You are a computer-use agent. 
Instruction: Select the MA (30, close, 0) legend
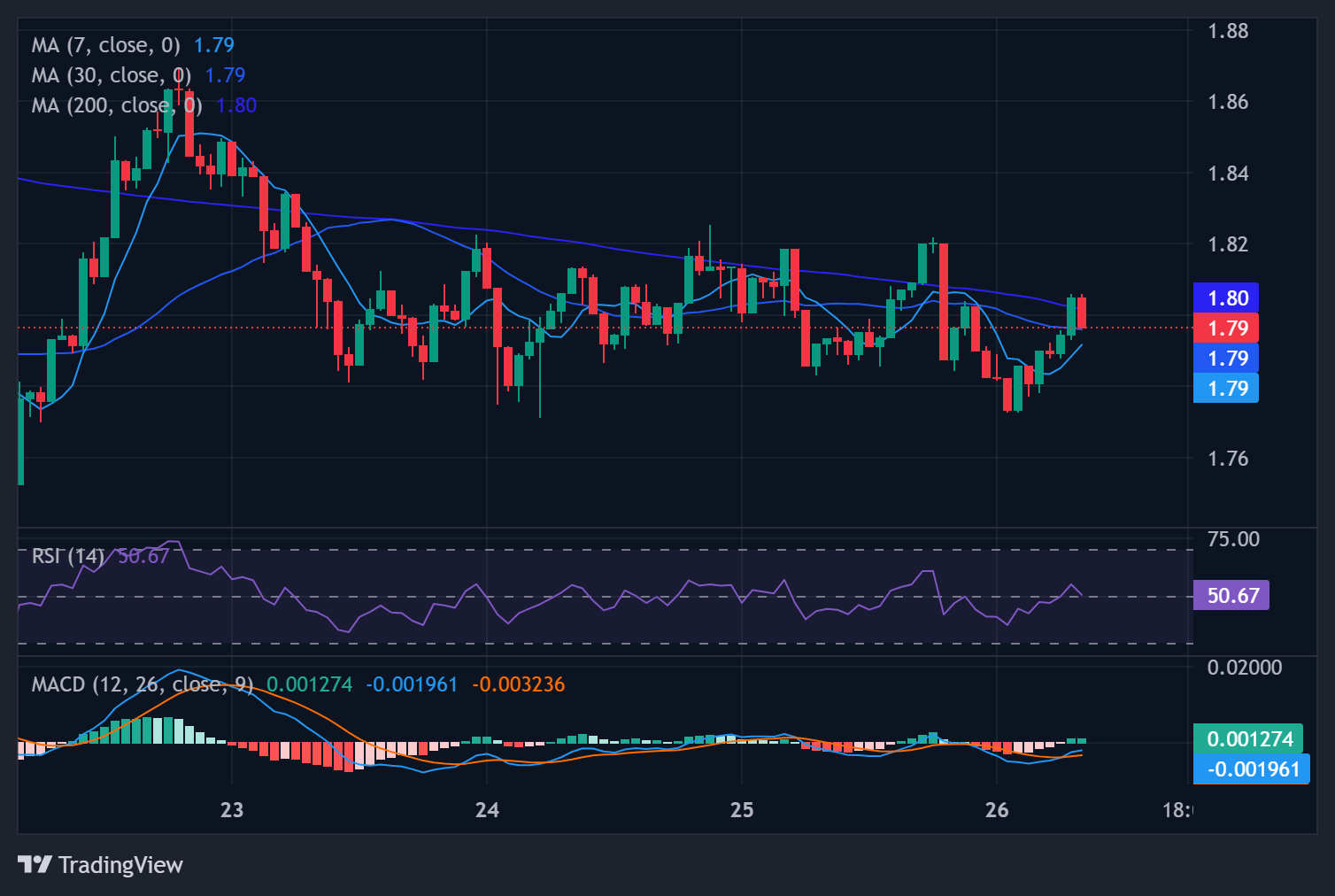click(111, 75)
